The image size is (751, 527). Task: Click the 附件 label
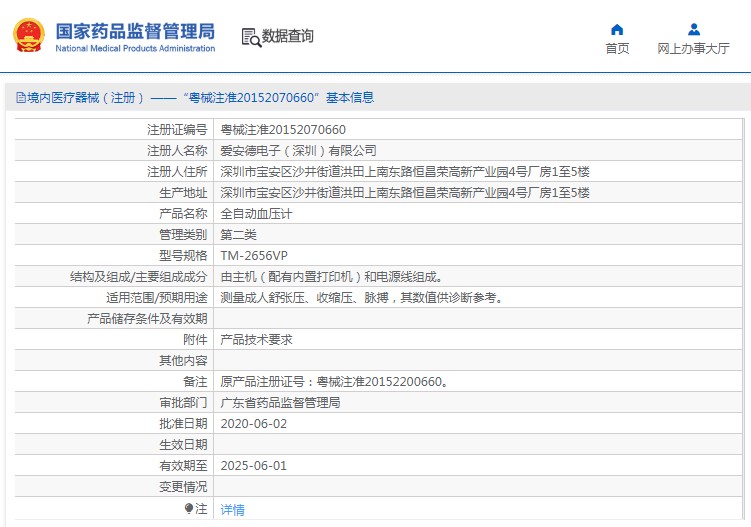coord(195,340)
